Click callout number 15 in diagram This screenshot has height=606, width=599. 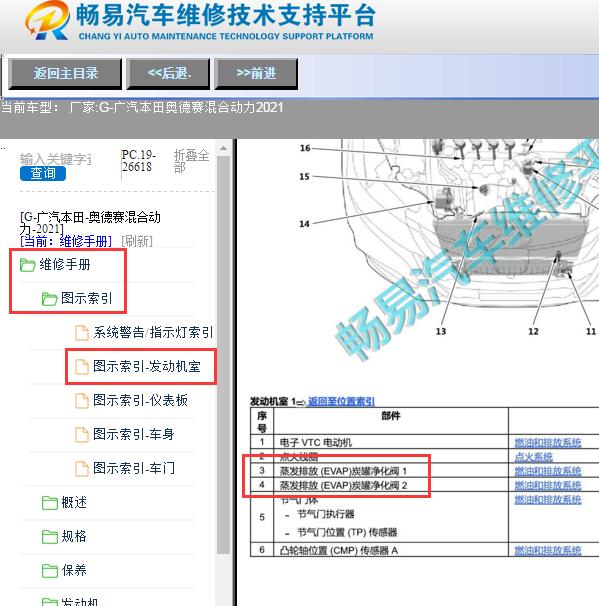(x=305, y=177)
